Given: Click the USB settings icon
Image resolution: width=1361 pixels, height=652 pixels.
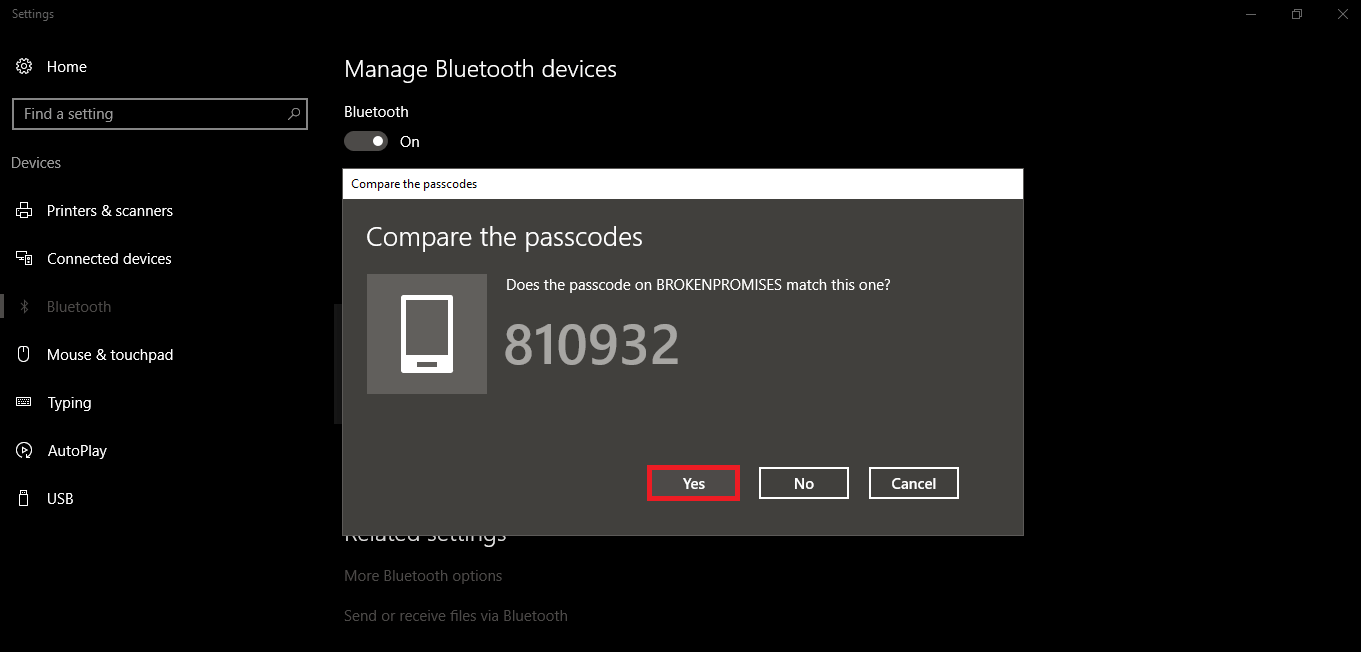Looking at the screenshot, I should click(x=24, y=498).
